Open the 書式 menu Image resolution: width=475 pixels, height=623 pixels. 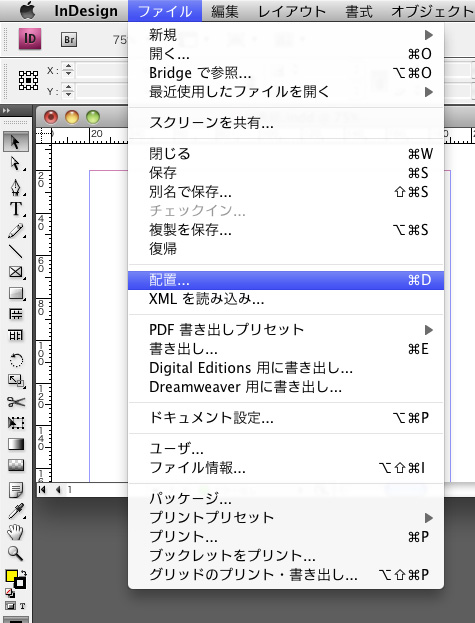coord(359,11)
